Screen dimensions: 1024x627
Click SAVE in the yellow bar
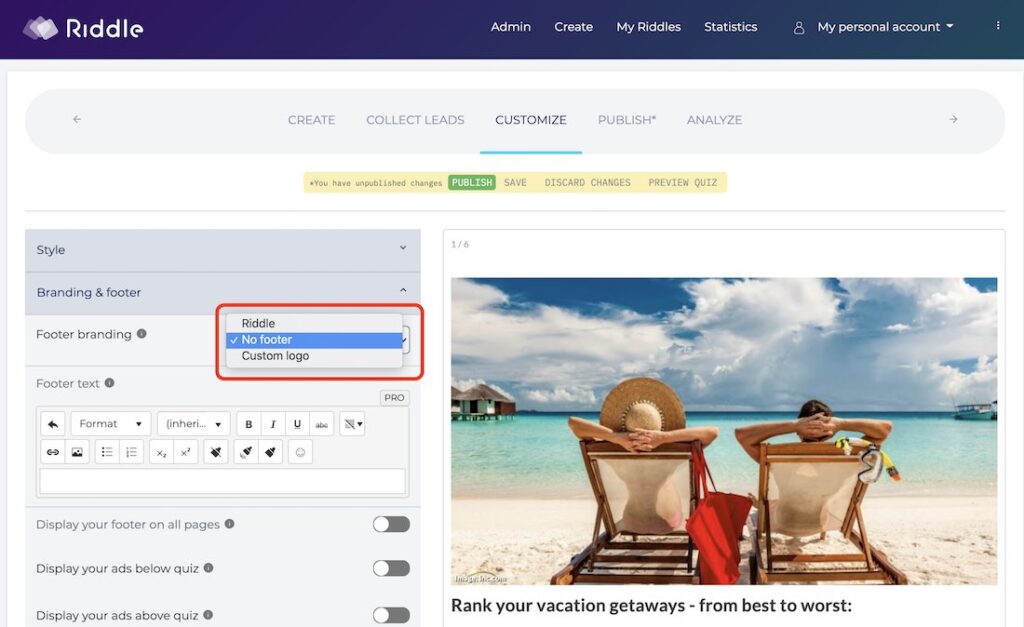tap(515, 182)
